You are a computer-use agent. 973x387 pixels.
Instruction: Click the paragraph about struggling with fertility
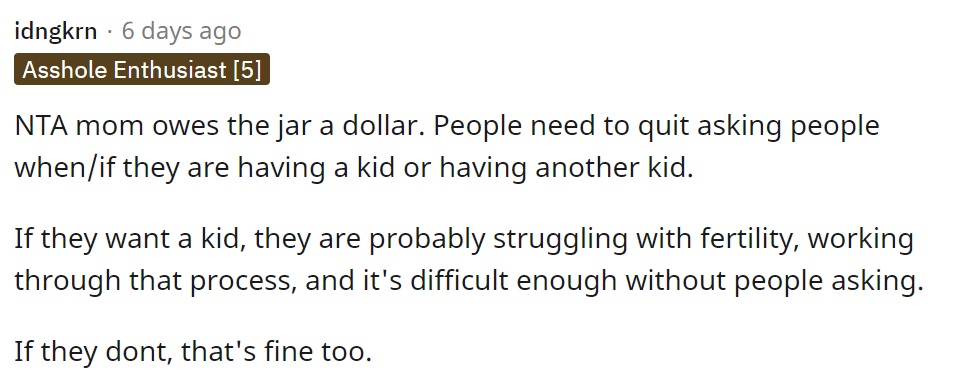pyautogui.click(x=469, y=260)
